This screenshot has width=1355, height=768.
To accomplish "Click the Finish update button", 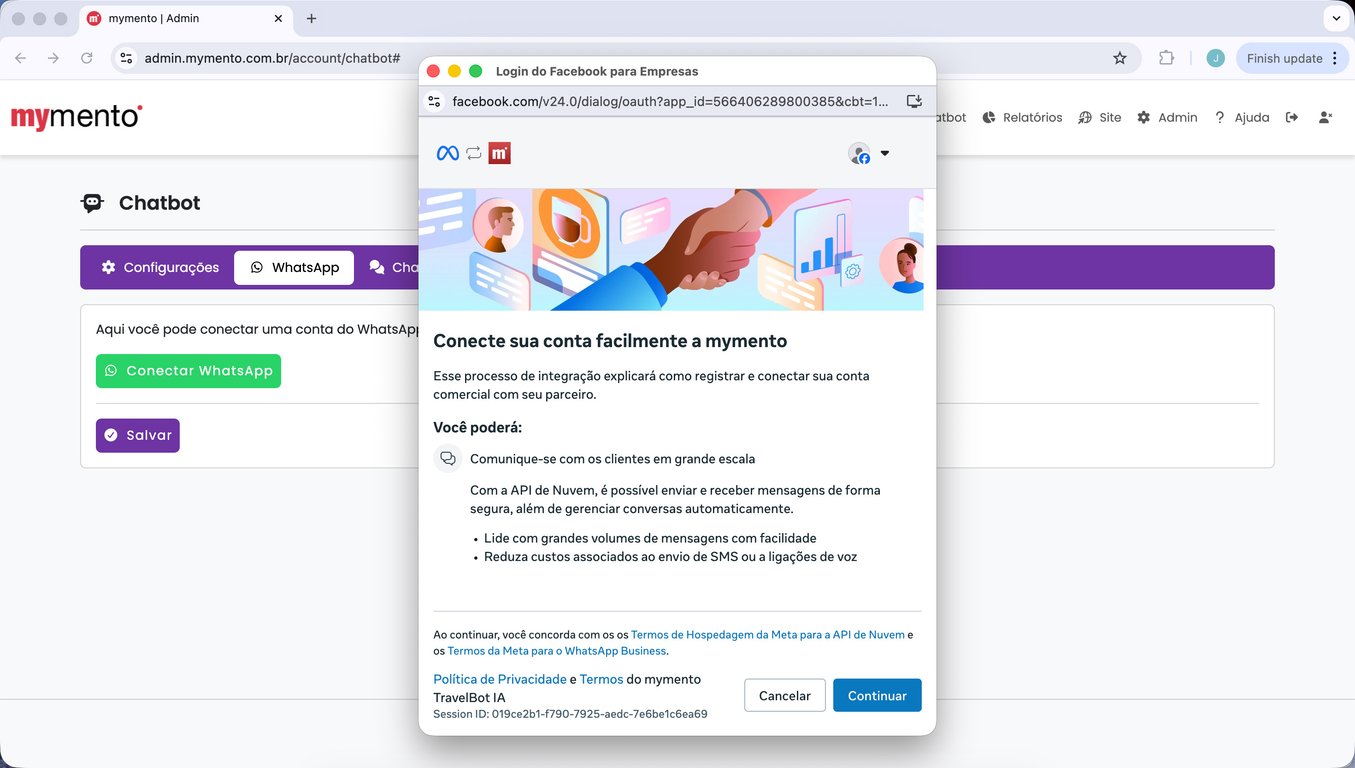I will [1285, 58].
